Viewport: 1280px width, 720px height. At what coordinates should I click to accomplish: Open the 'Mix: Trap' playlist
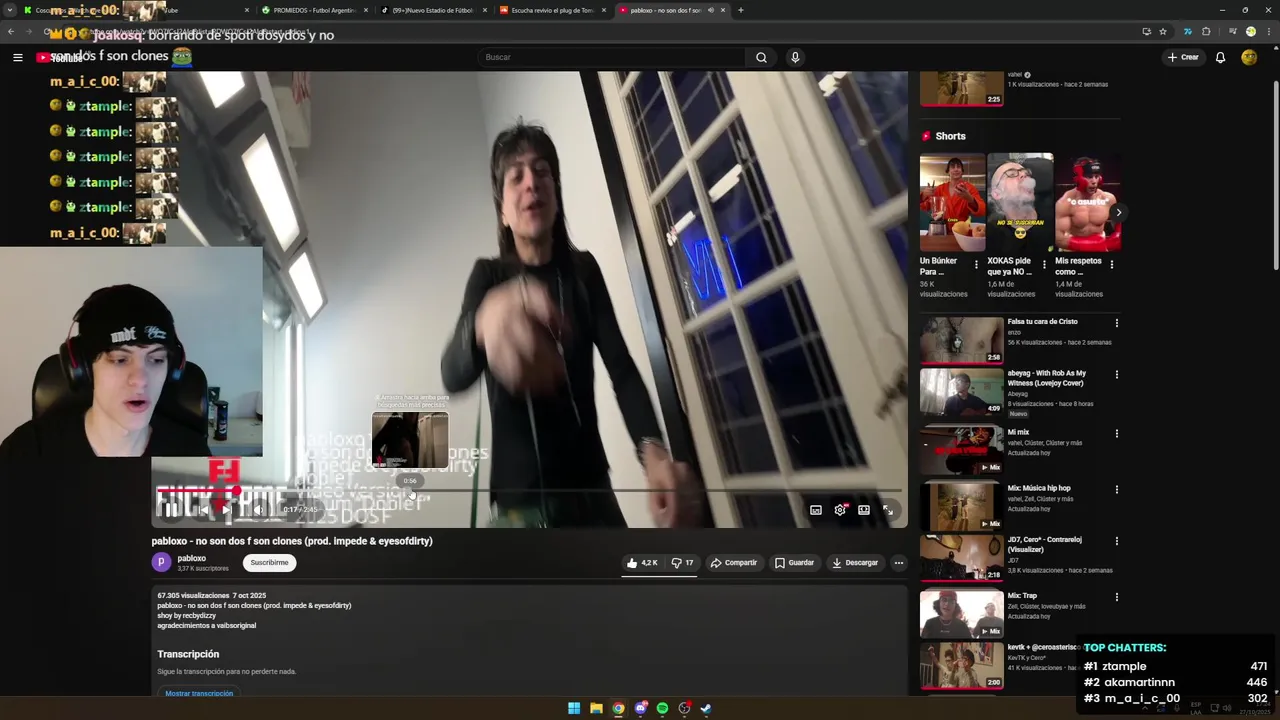pos(961,613)
